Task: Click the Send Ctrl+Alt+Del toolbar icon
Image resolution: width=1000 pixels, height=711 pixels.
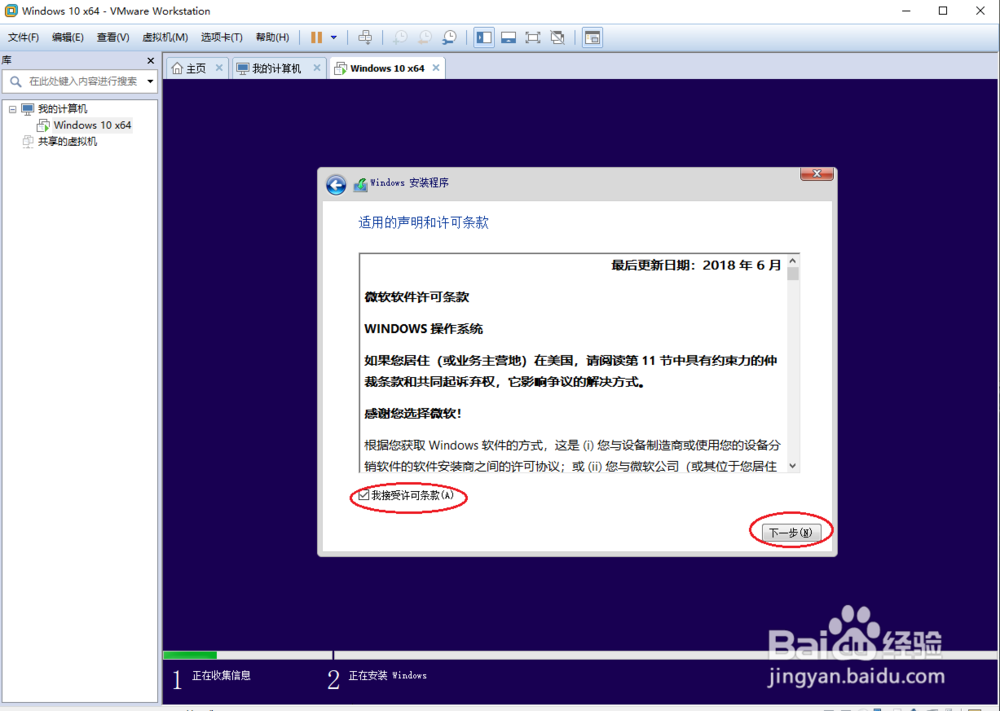Action: (x=365, y=37)
